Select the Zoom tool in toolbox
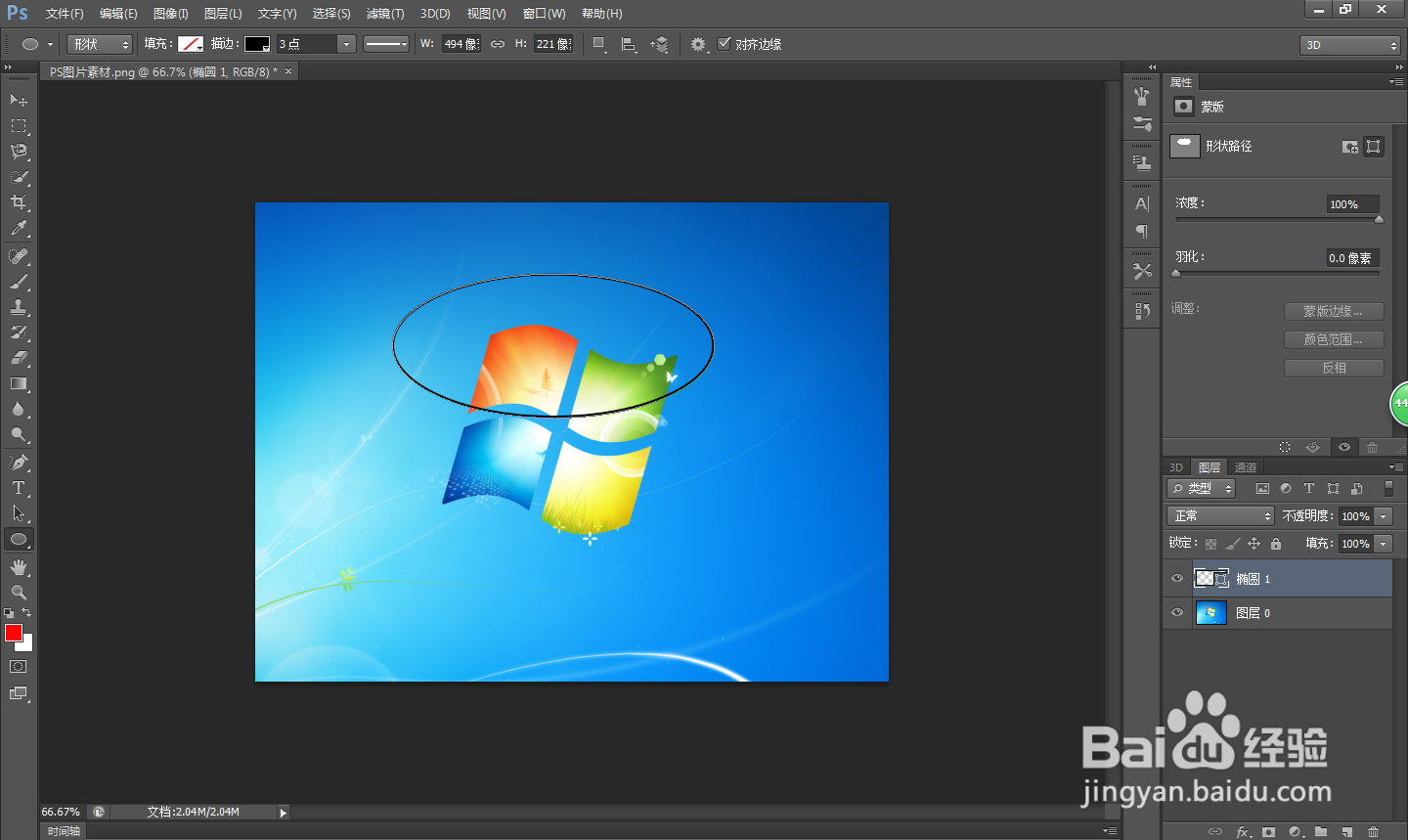The height and width of the screenshot is (840, 1408). 19,592
